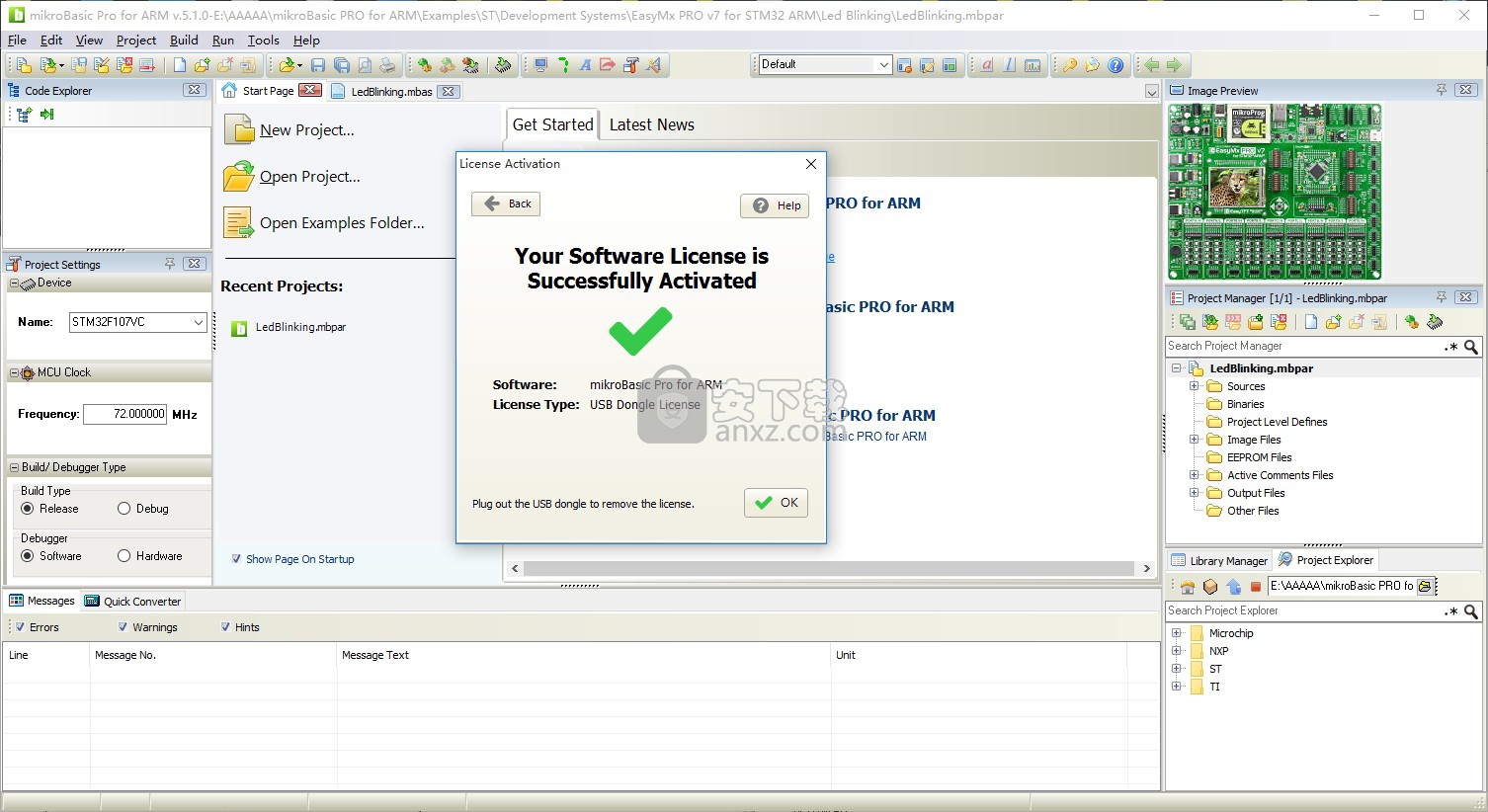The image size is (1488, 812).
Task: Switch to the Latest News tab
Action: pos(652,124)
